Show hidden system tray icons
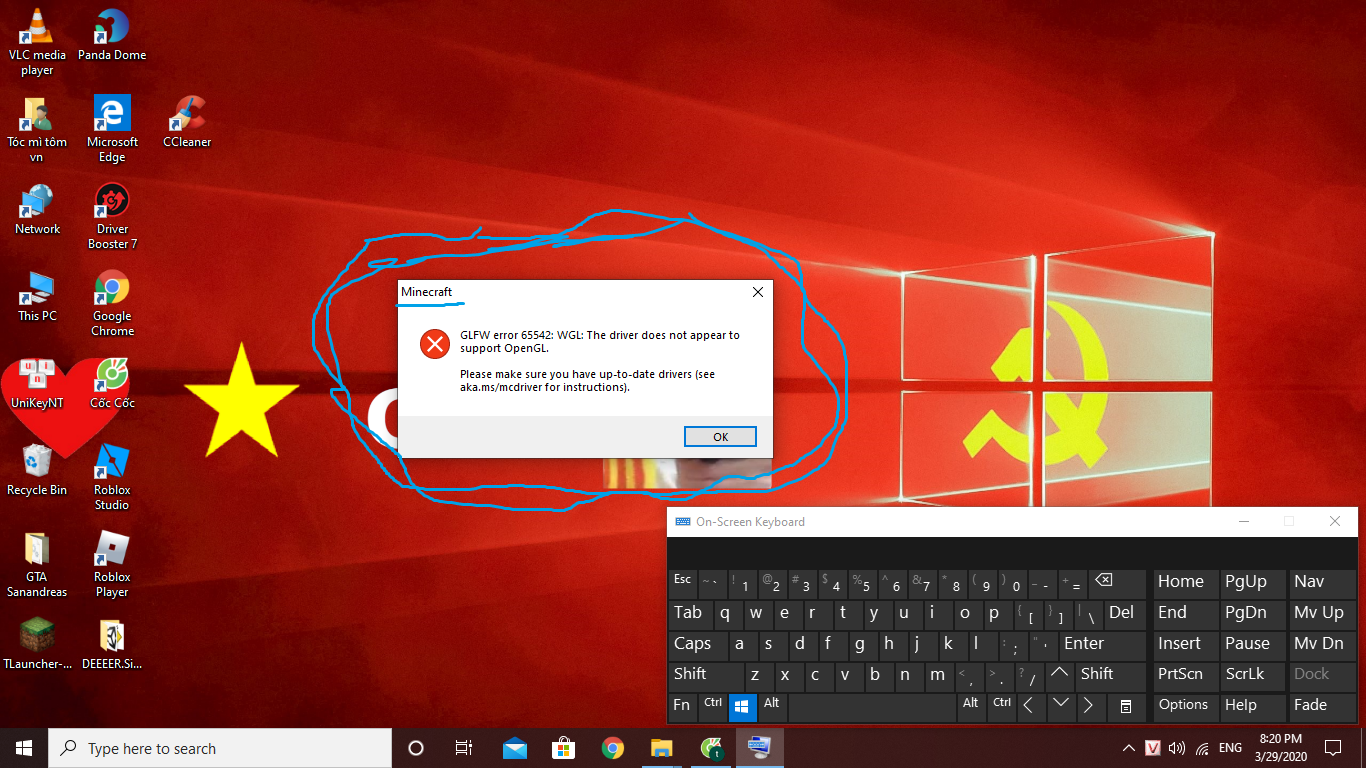 click(1129, 748)
